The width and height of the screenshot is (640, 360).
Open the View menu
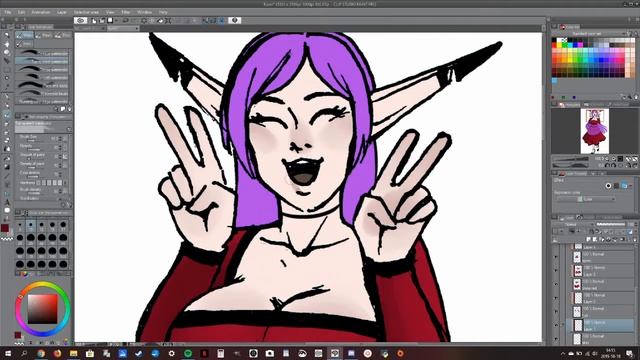tap(110, 12)
